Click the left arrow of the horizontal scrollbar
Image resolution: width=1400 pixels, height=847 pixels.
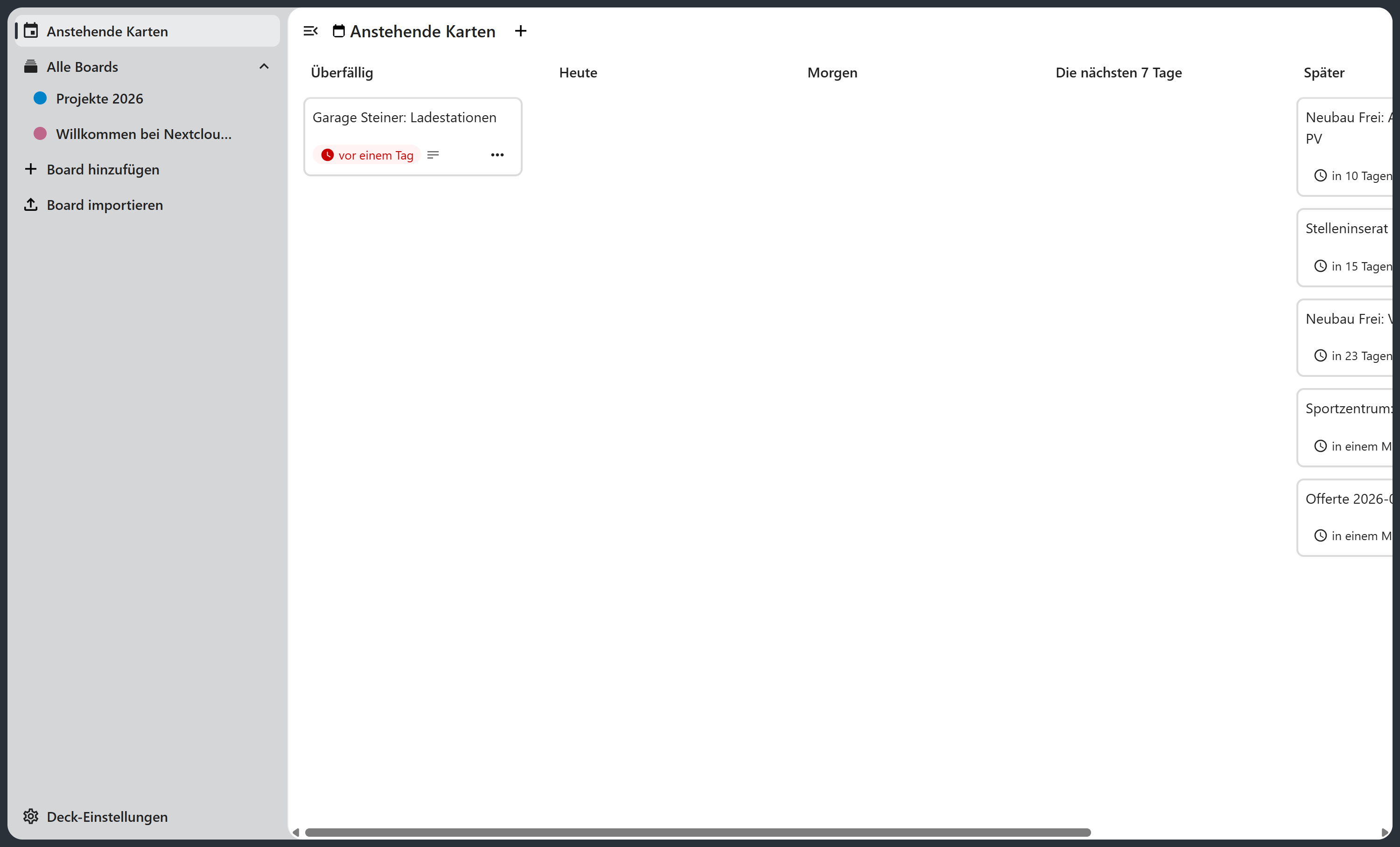click(296, 832)
